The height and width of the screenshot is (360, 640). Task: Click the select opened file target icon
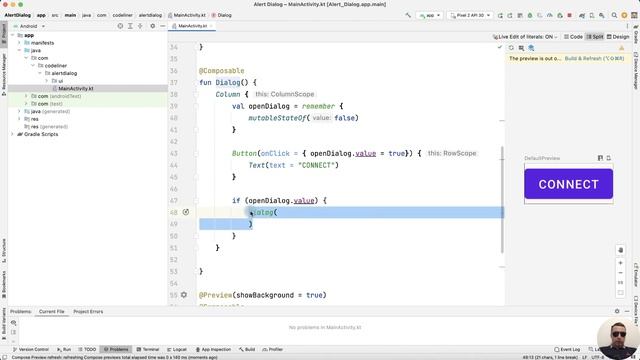pos(120,26)
